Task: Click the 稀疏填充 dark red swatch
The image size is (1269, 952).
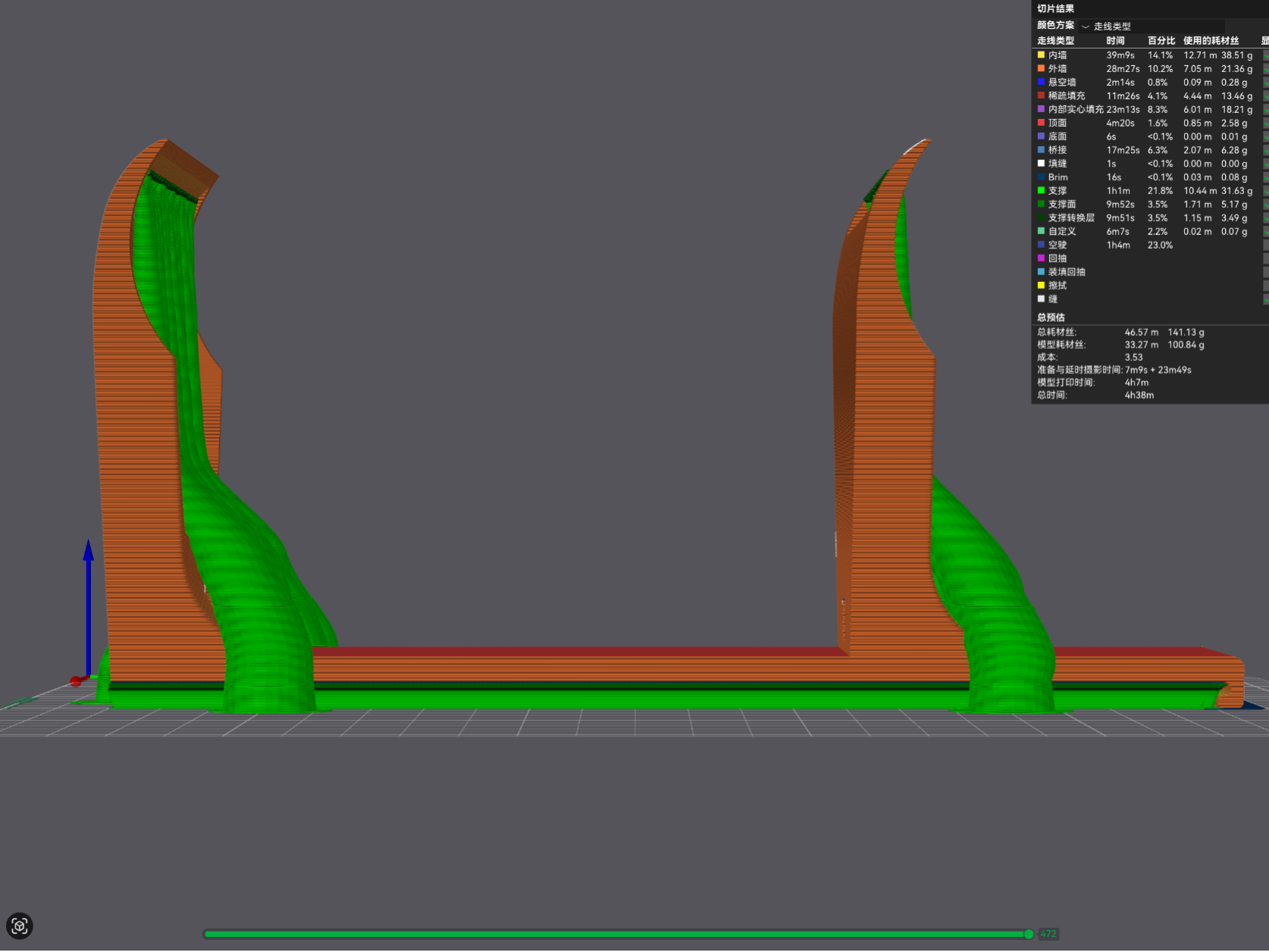Action: click(1041, 96)
